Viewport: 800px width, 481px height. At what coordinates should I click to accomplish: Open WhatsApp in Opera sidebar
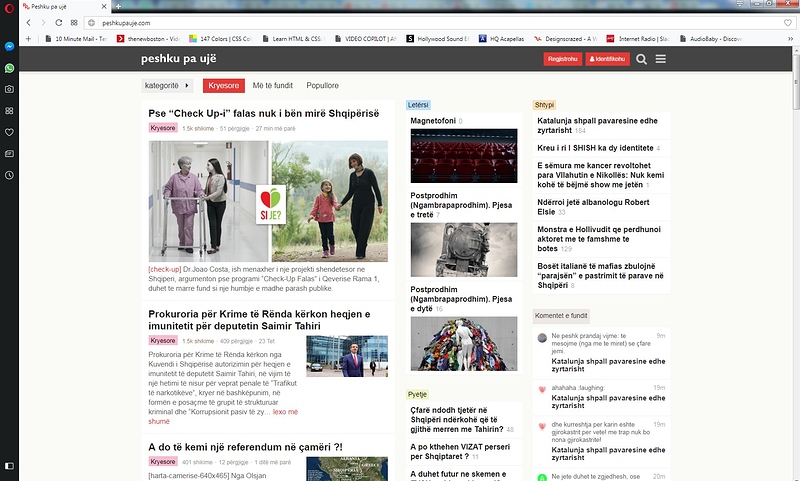point(9,68)
